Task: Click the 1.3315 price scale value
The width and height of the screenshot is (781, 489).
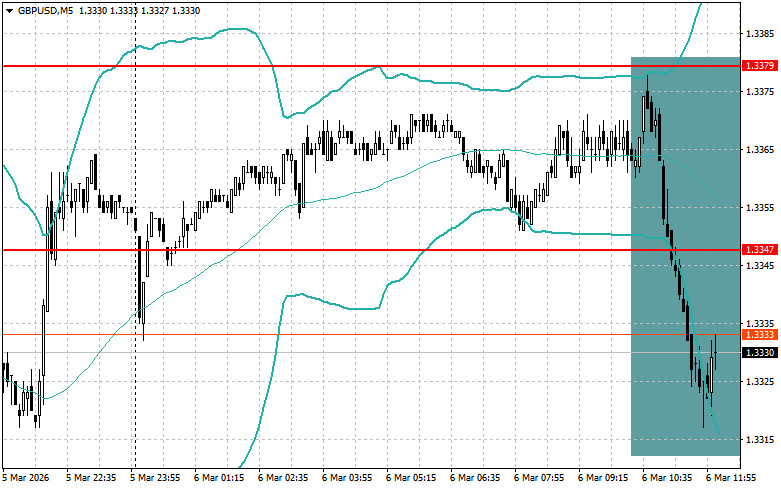Action: [760, 440]
